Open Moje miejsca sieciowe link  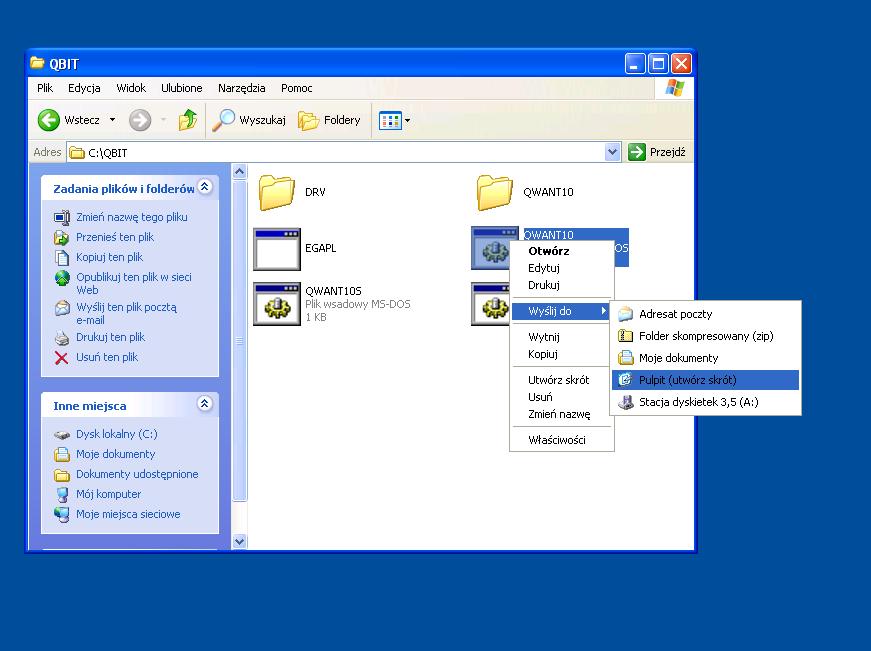128,514
